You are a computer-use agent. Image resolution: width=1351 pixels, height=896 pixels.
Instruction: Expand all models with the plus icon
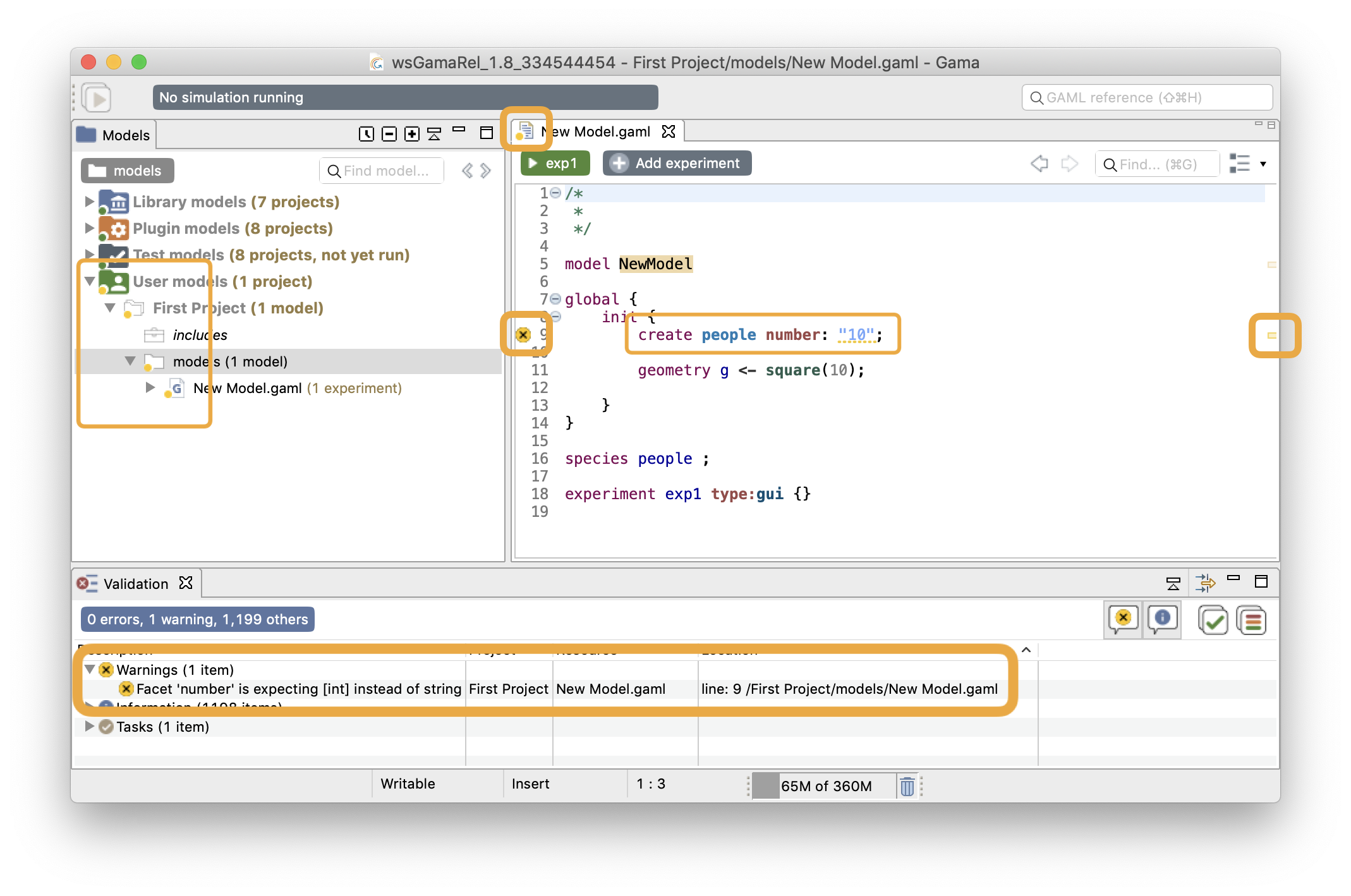[412, 133]
